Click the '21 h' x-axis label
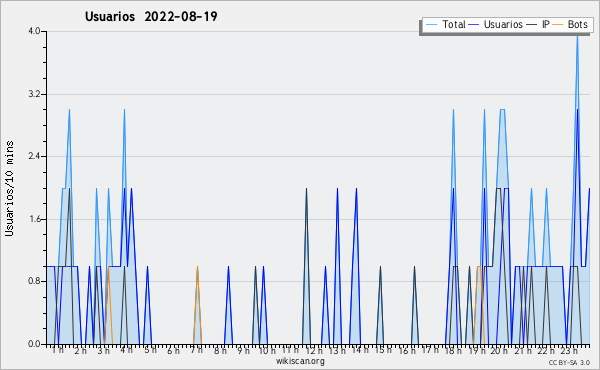 click(x=523, y=351)
